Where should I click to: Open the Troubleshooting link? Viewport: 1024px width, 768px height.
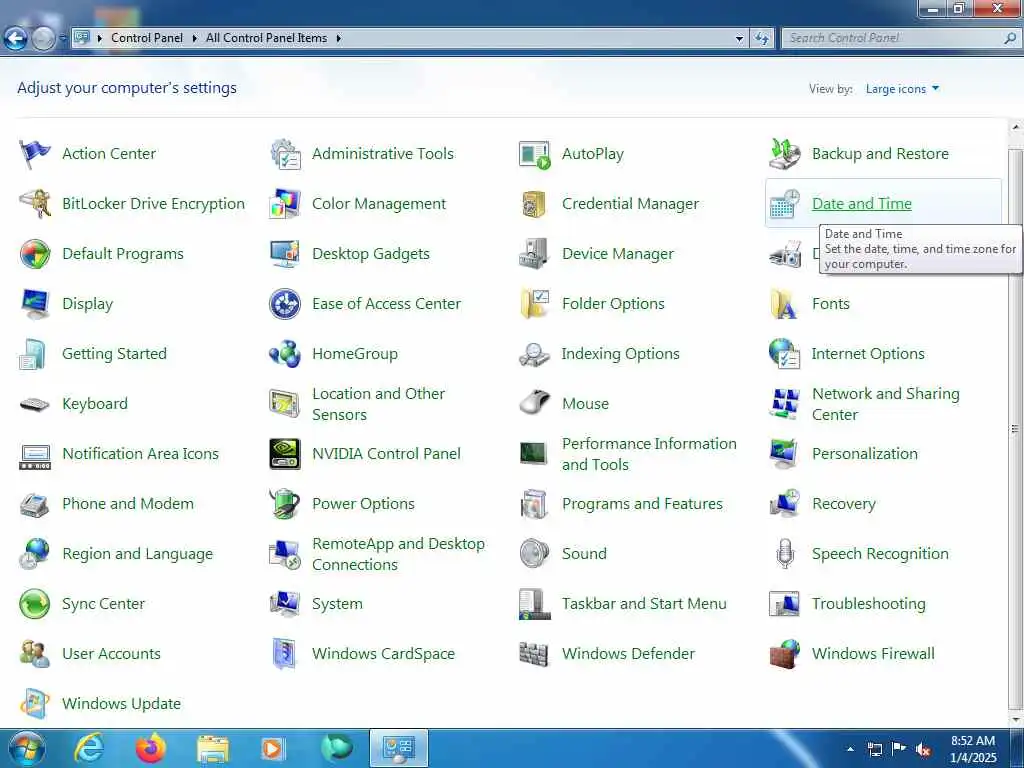(869, 603)
